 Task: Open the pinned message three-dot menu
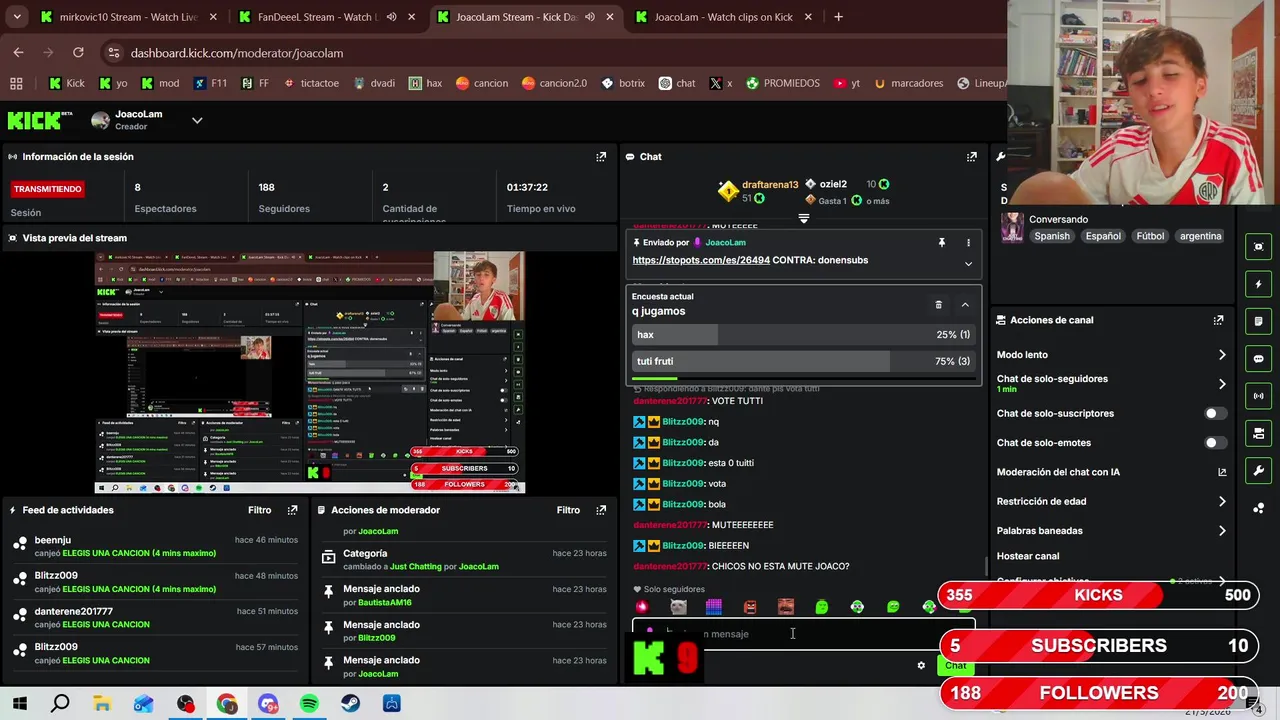[x=968, y=243]
